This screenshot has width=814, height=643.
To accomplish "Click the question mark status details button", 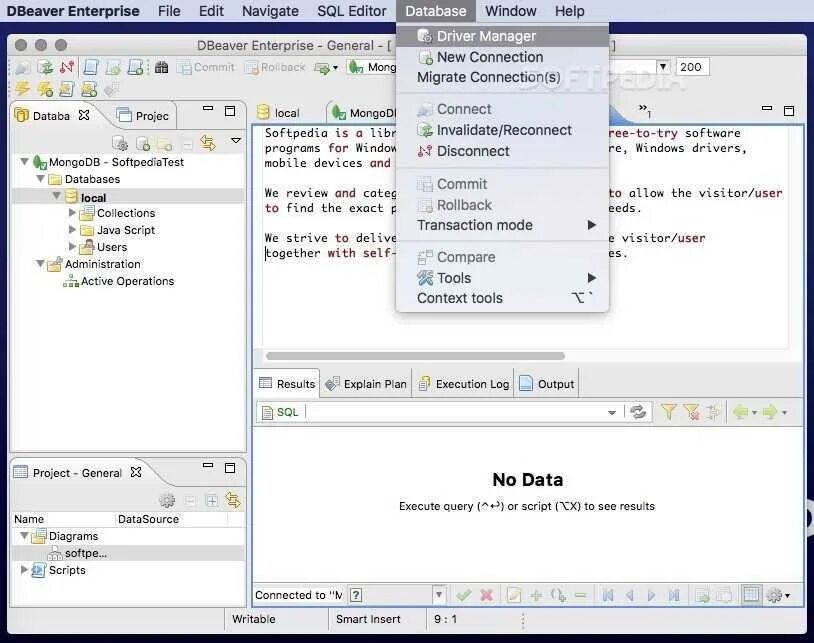I will 356,595.
